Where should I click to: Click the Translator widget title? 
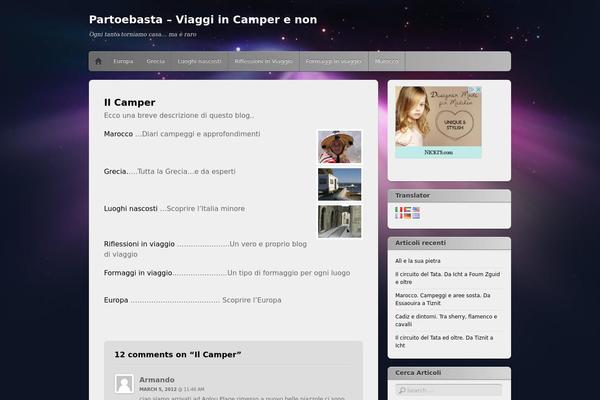click(412, 196)
